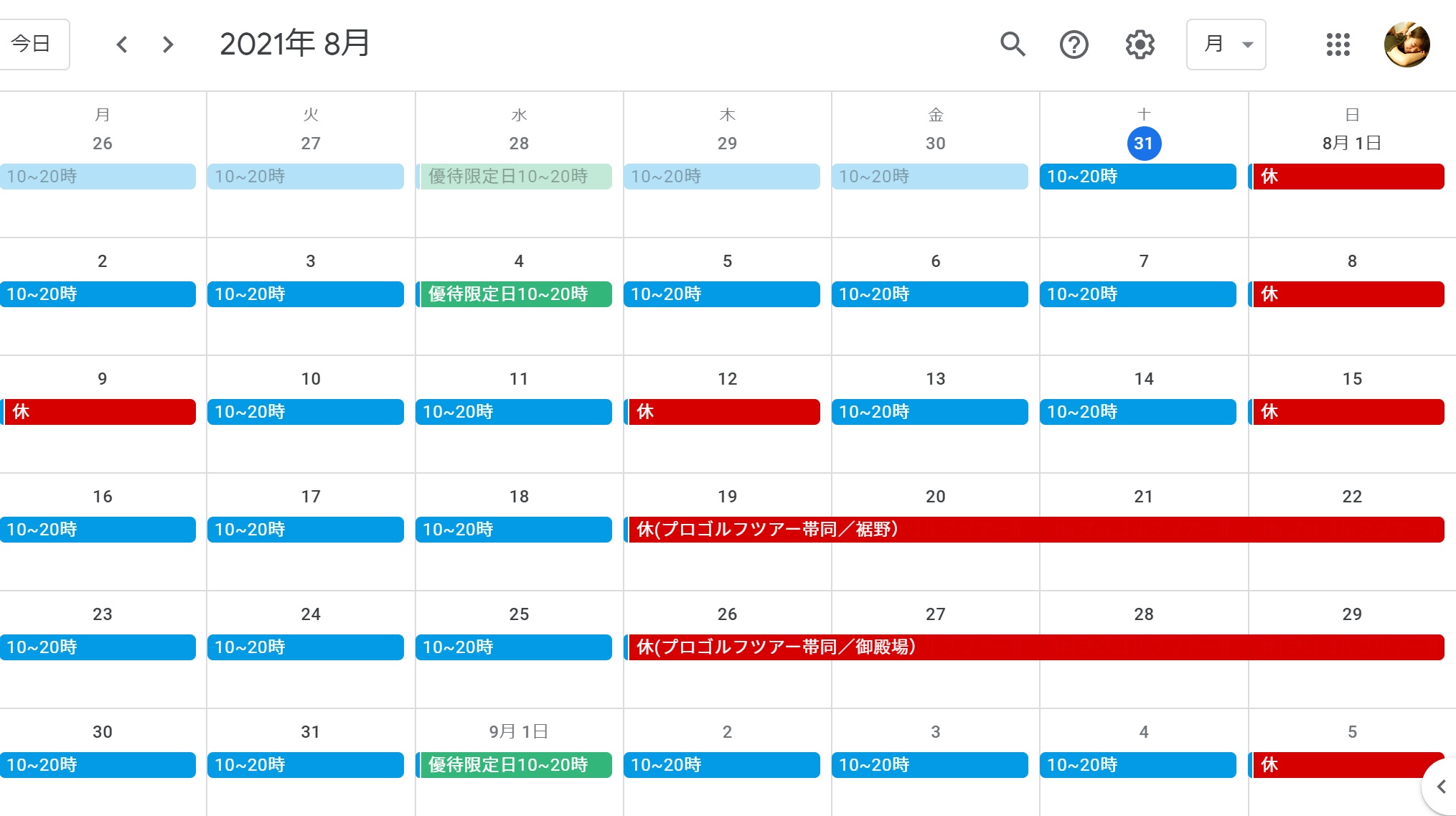
Task: Go to previous month with left chevron
Action: click(122, 44)
